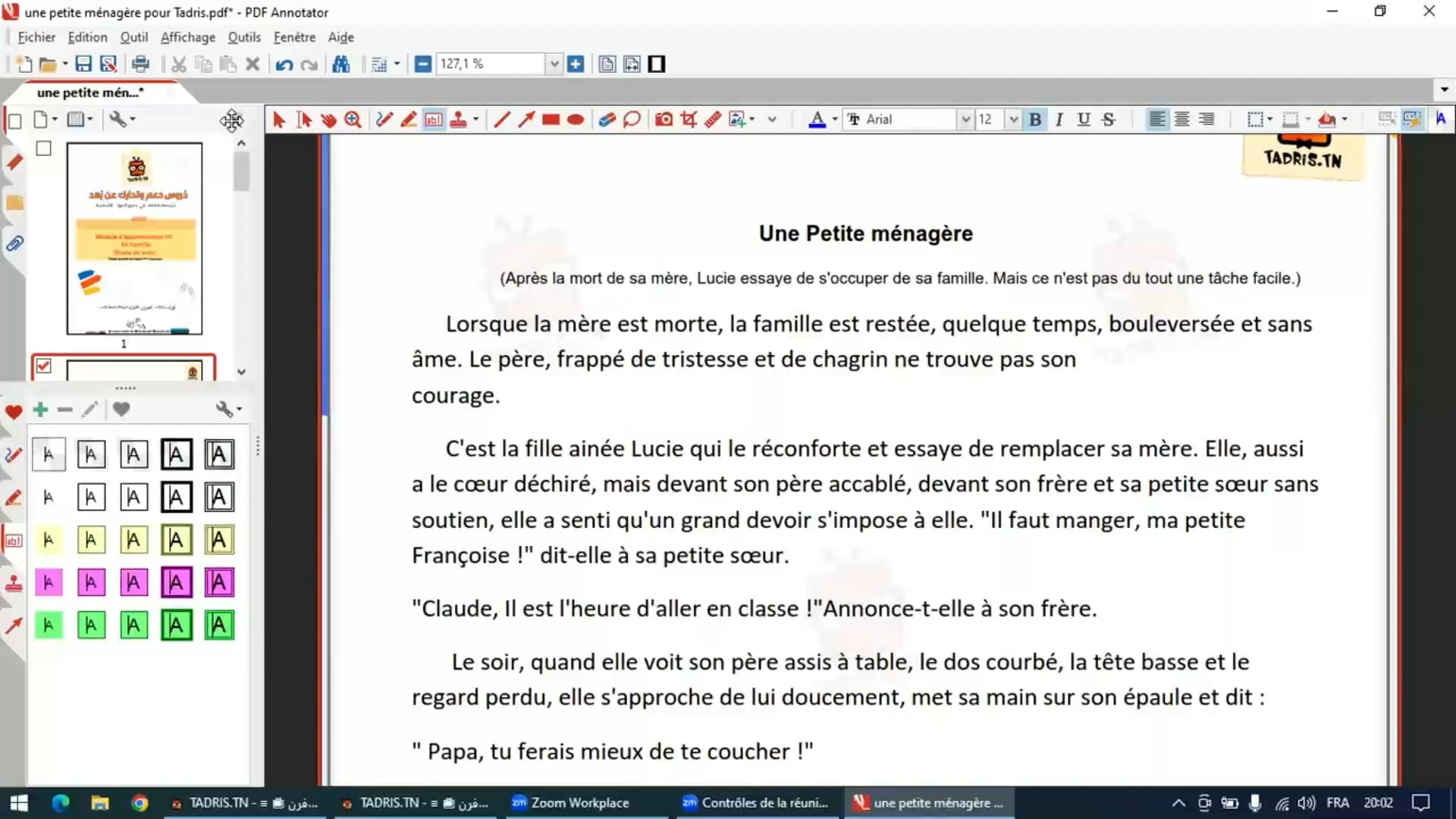The image size is (1456, 819).
Task: Open the zoom percentage dropdown
Action: [554, 64]
